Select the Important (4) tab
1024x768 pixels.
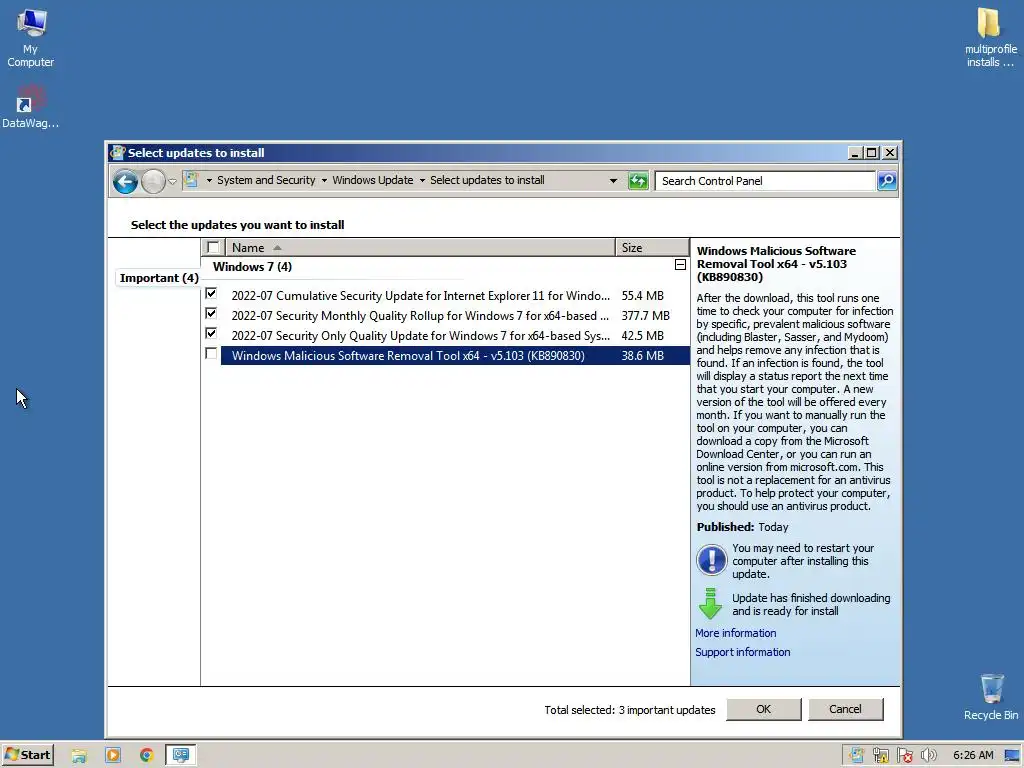159,278
